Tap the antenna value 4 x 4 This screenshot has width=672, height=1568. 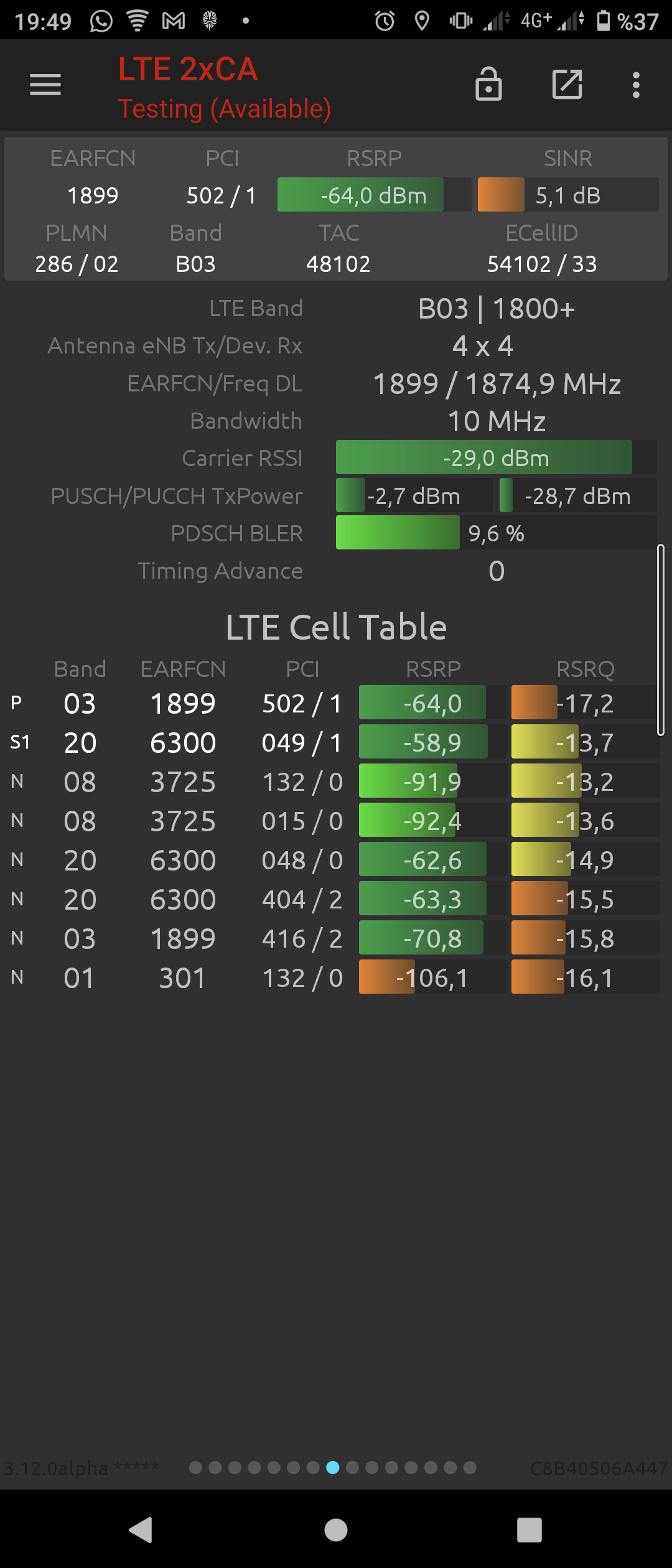click(x=483, y=346)
